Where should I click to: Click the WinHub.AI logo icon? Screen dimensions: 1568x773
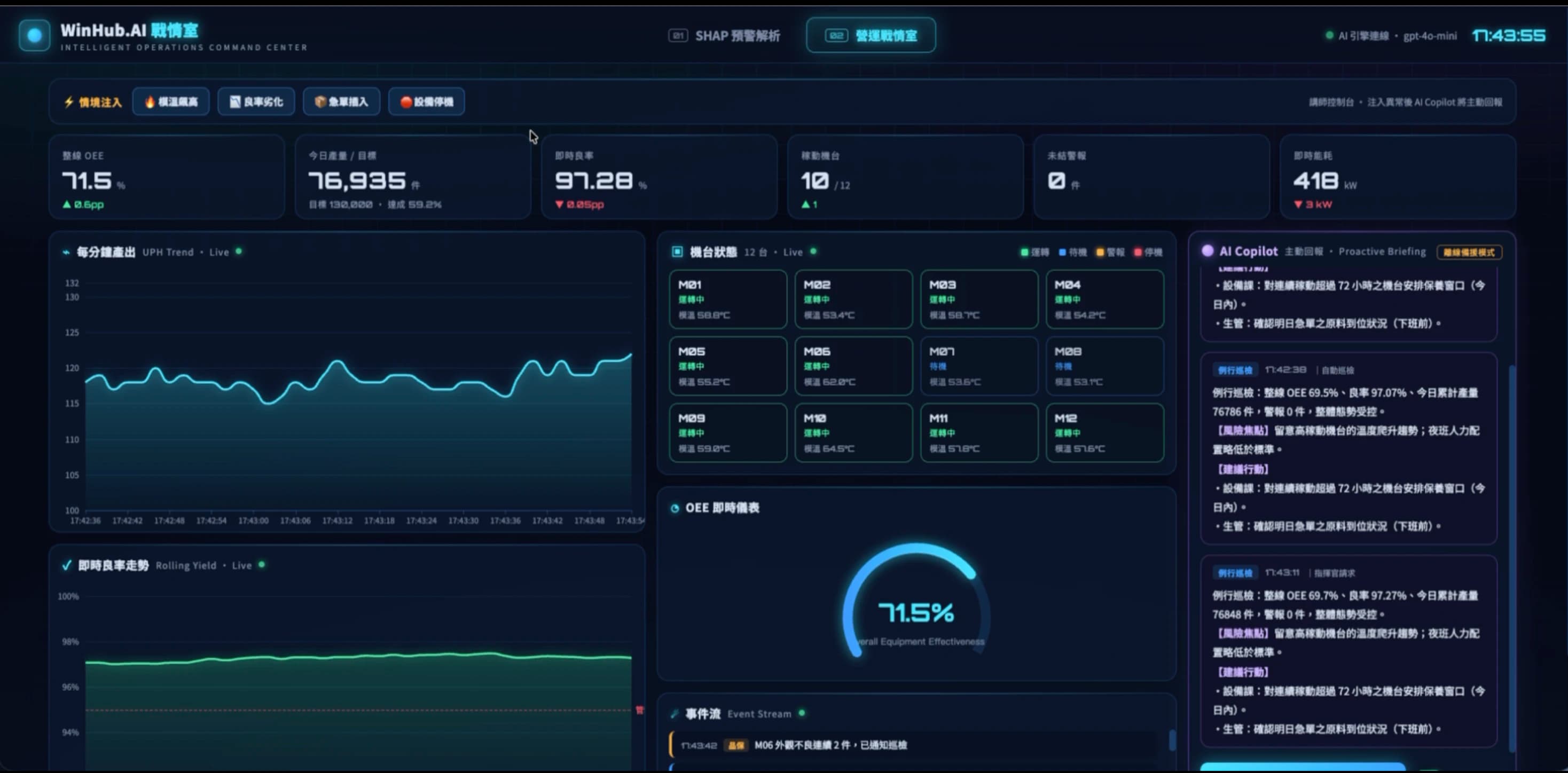coord(34,35)
